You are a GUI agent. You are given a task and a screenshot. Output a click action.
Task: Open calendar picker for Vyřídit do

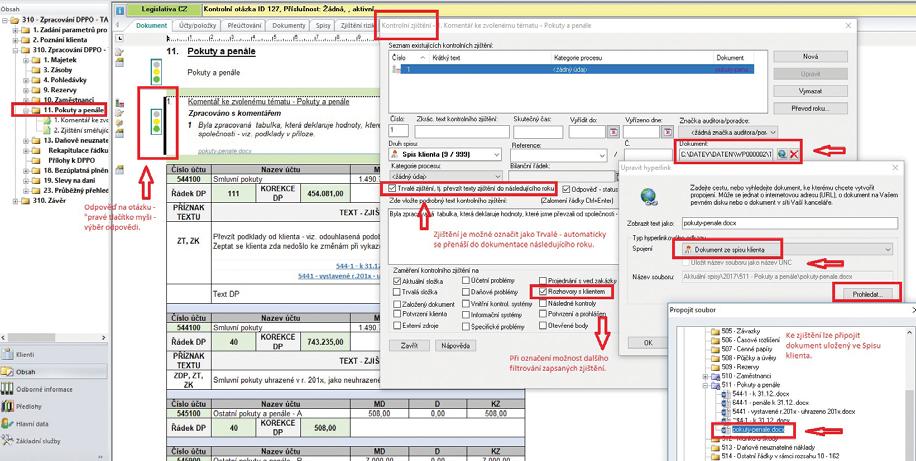click(613, 132)
